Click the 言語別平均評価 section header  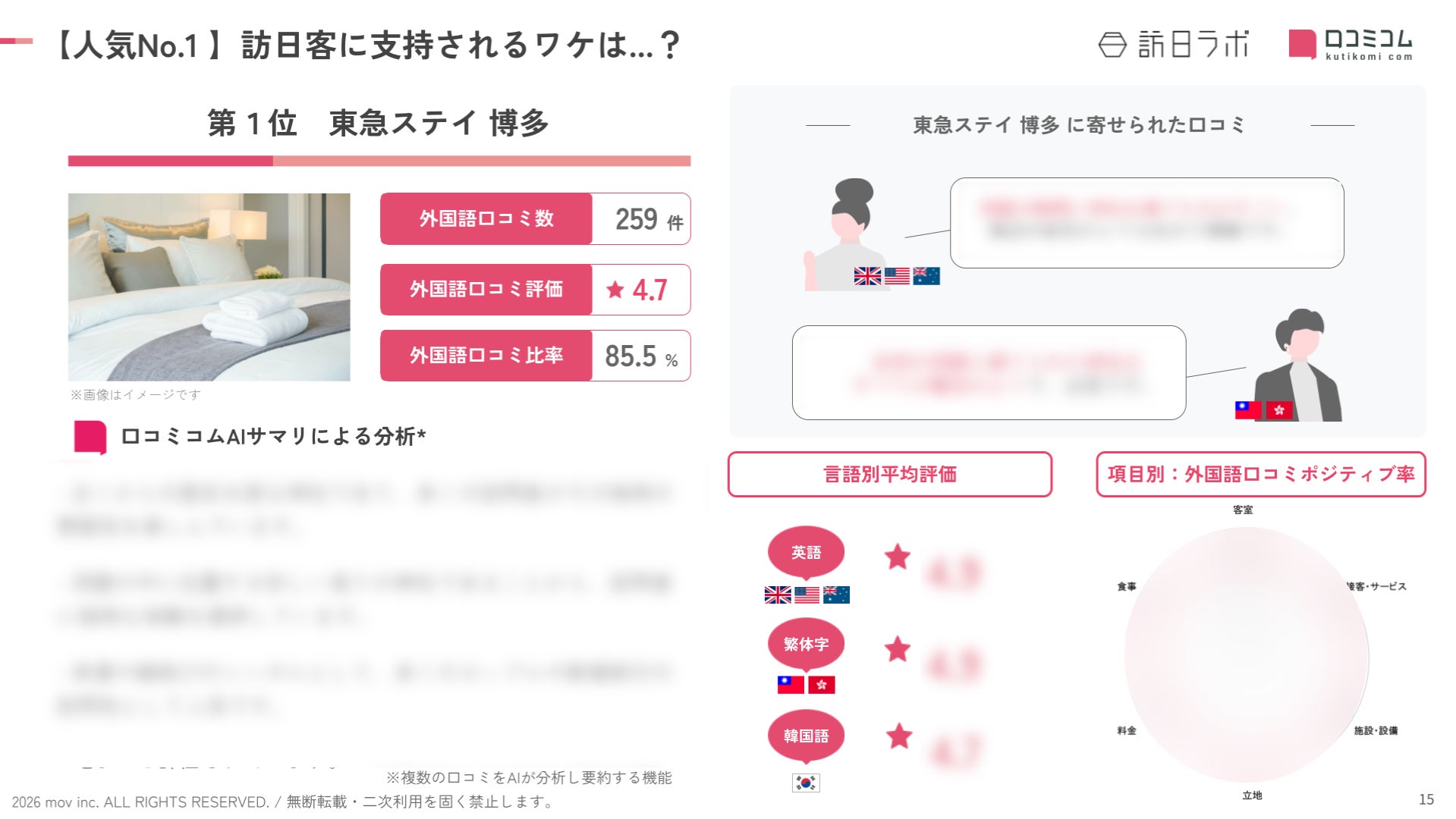pos(890,475)
